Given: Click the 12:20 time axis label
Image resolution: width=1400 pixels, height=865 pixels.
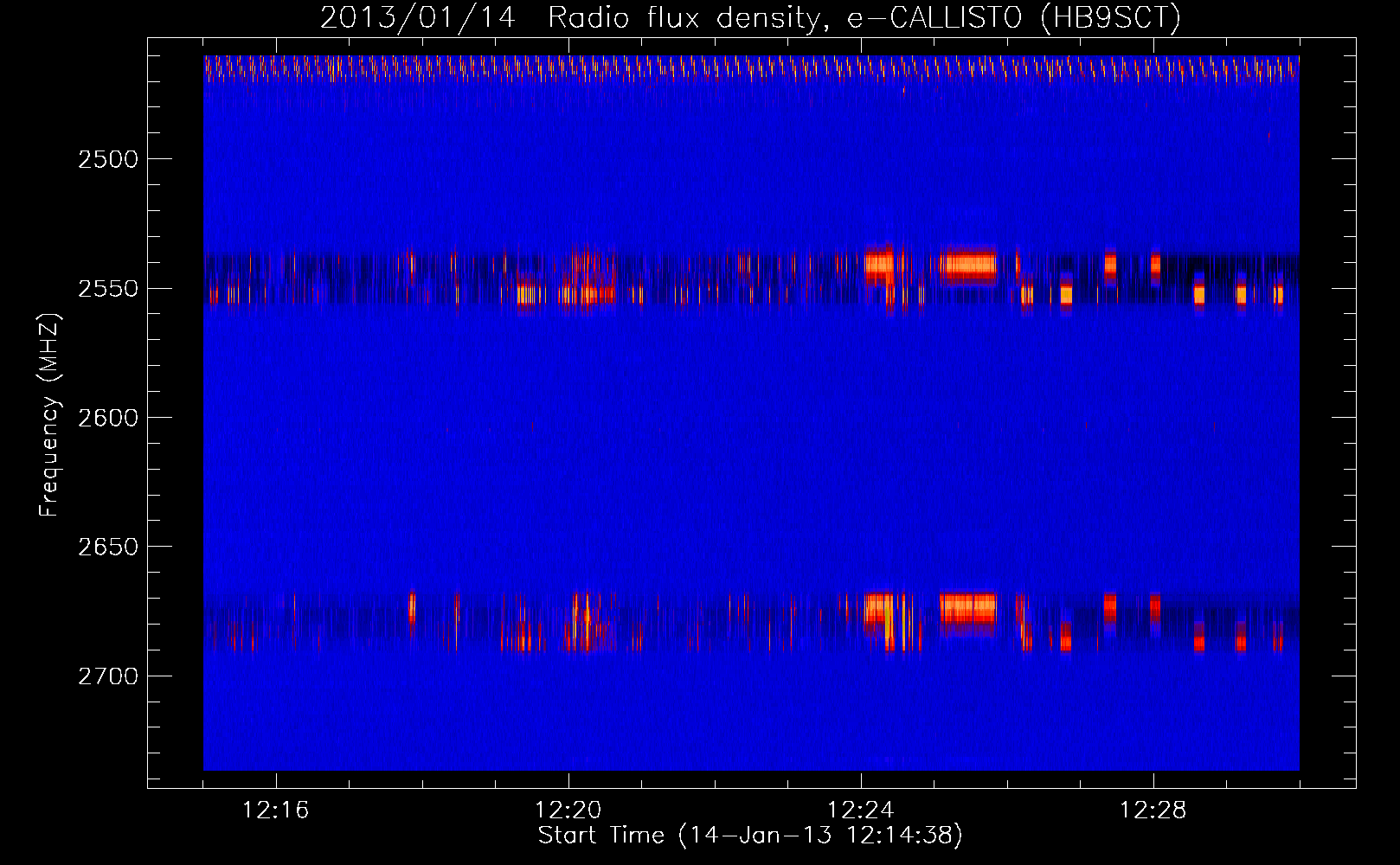Looking at the screenshot, I should pos(568,811).
